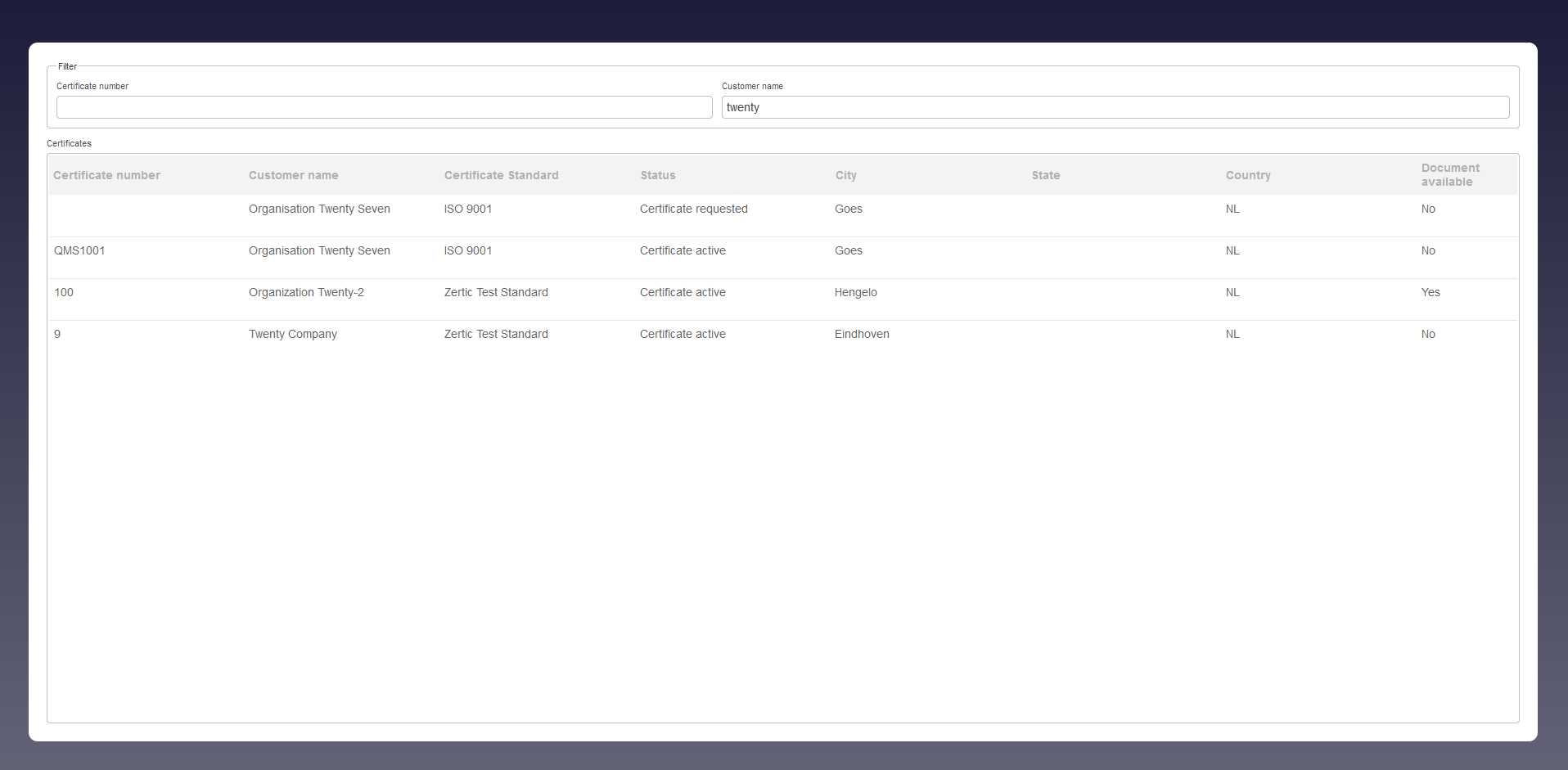The height and width of the screenshot is (770, 1568).
Task: Open the Twenty Company customer row
Action: coord(292,334)
